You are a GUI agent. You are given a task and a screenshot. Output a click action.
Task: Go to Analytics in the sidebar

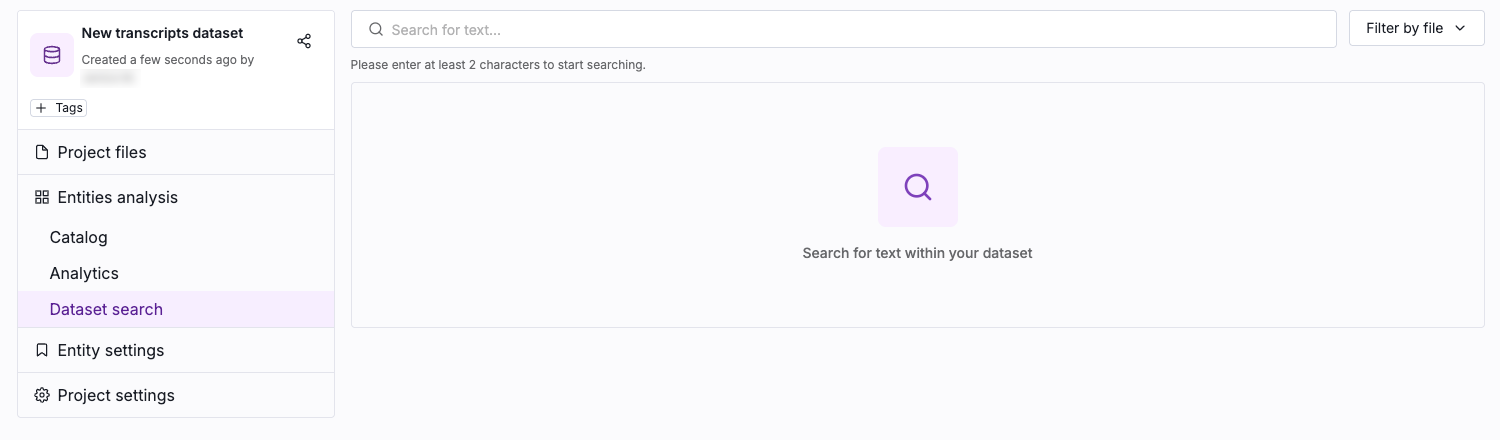[x=84, y=273]
